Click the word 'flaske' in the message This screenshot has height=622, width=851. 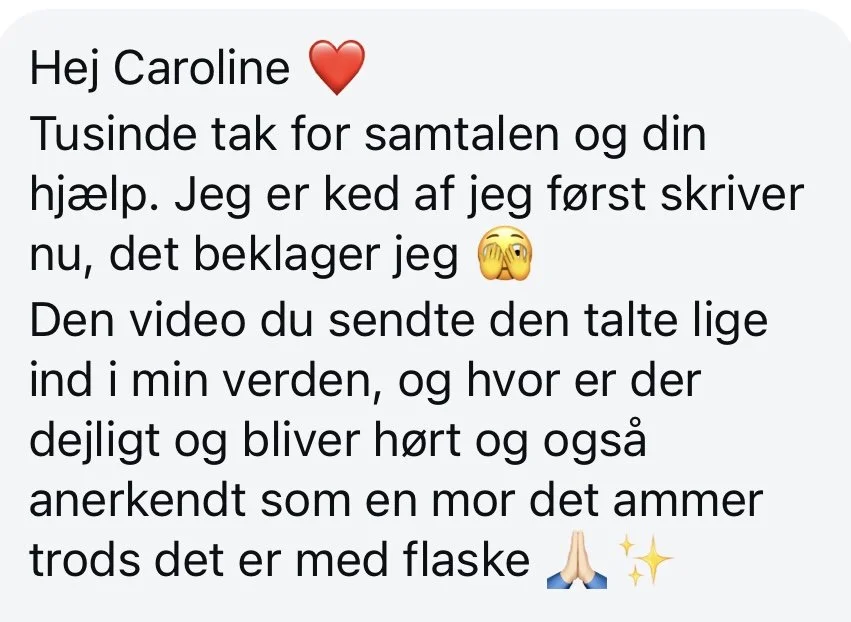(467, 560)
